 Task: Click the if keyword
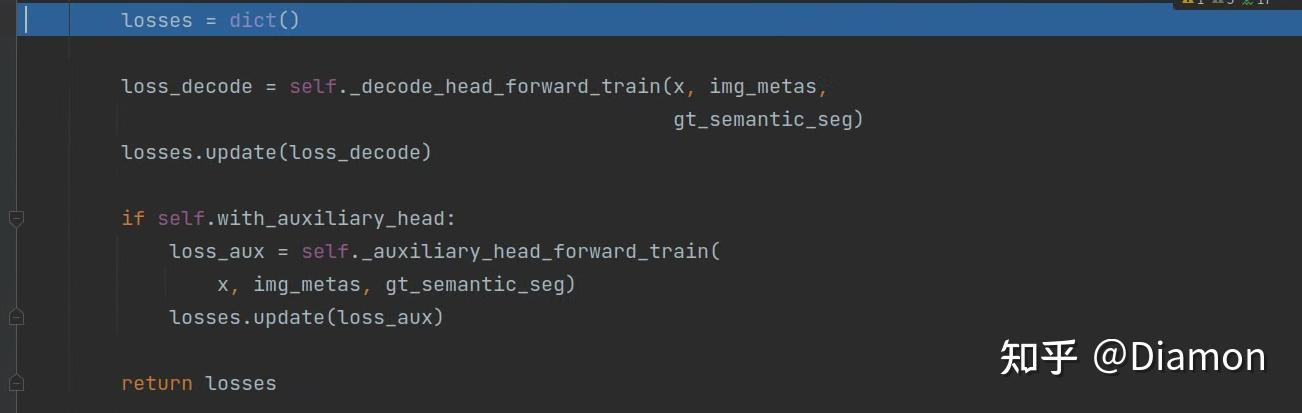pos(133,218)
